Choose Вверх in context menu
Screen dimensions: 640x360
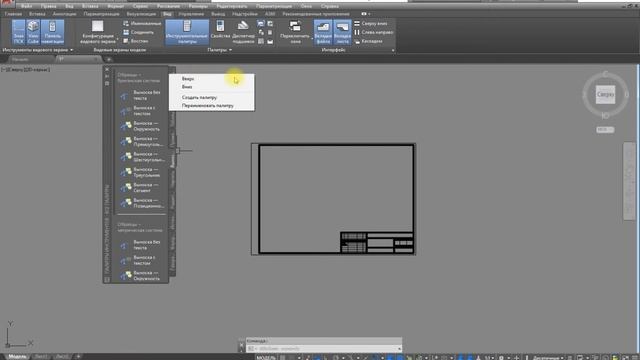coord(212,78)
